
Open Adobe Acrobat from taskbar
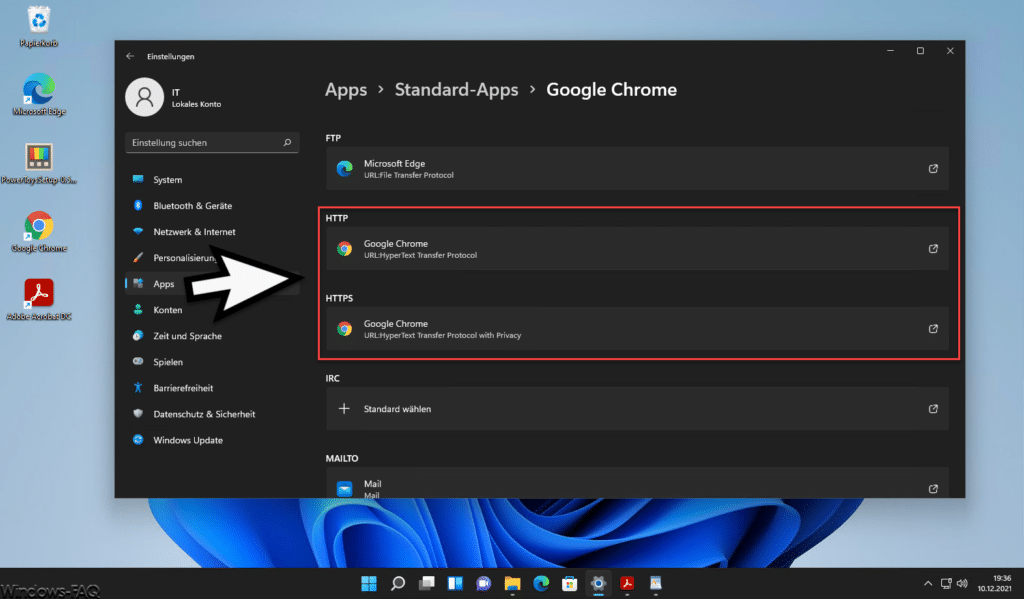(x=627, y=583)
